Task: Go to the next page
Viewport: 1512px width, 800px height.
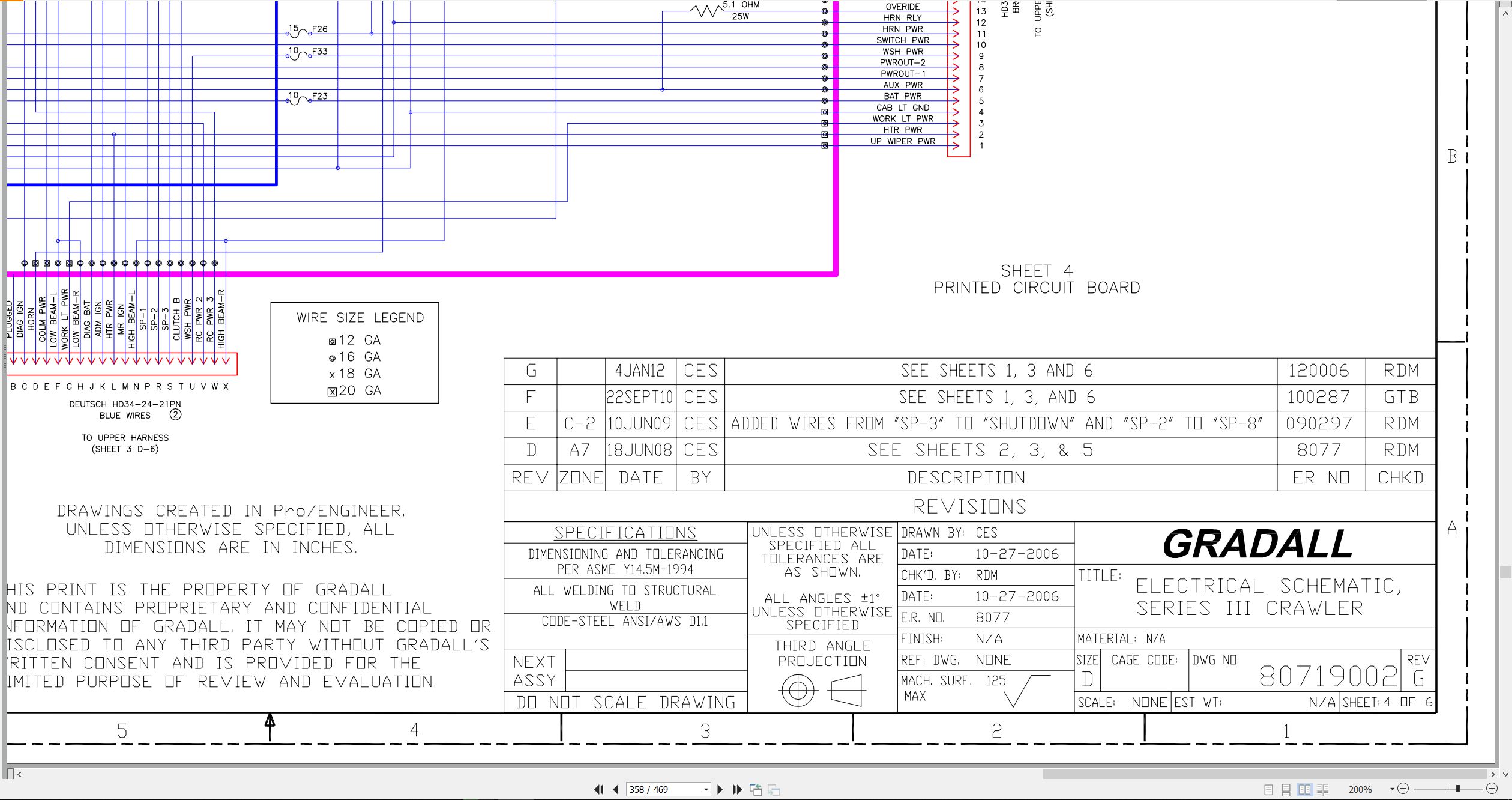Action: pyautogui.click(x=720, y=789)
